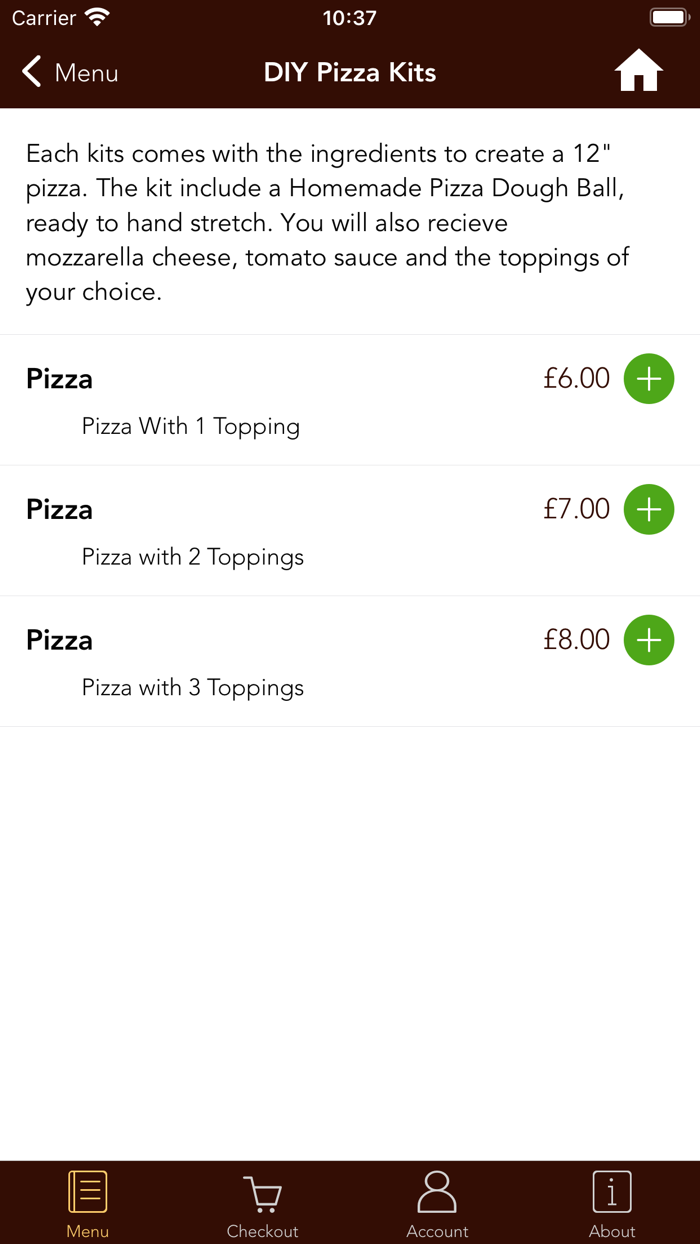Image resolution: width=700 pixels, height=1244 pixels.
Task: Tap the £7.00 price label
Action: pos(576,509)
